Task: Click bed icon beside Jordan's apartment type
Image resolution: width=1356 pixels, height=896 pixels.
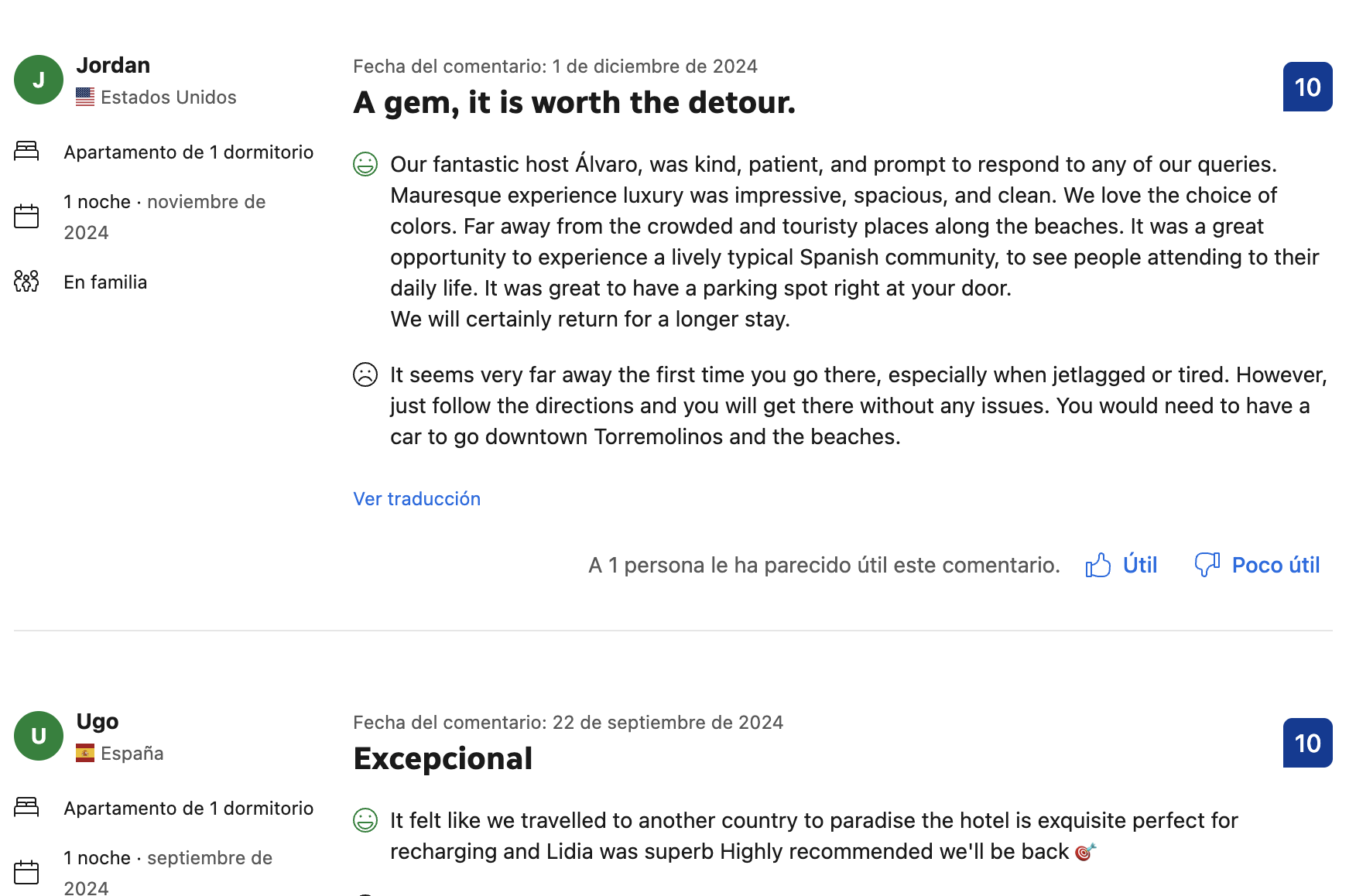Action: tap(26, 151)
